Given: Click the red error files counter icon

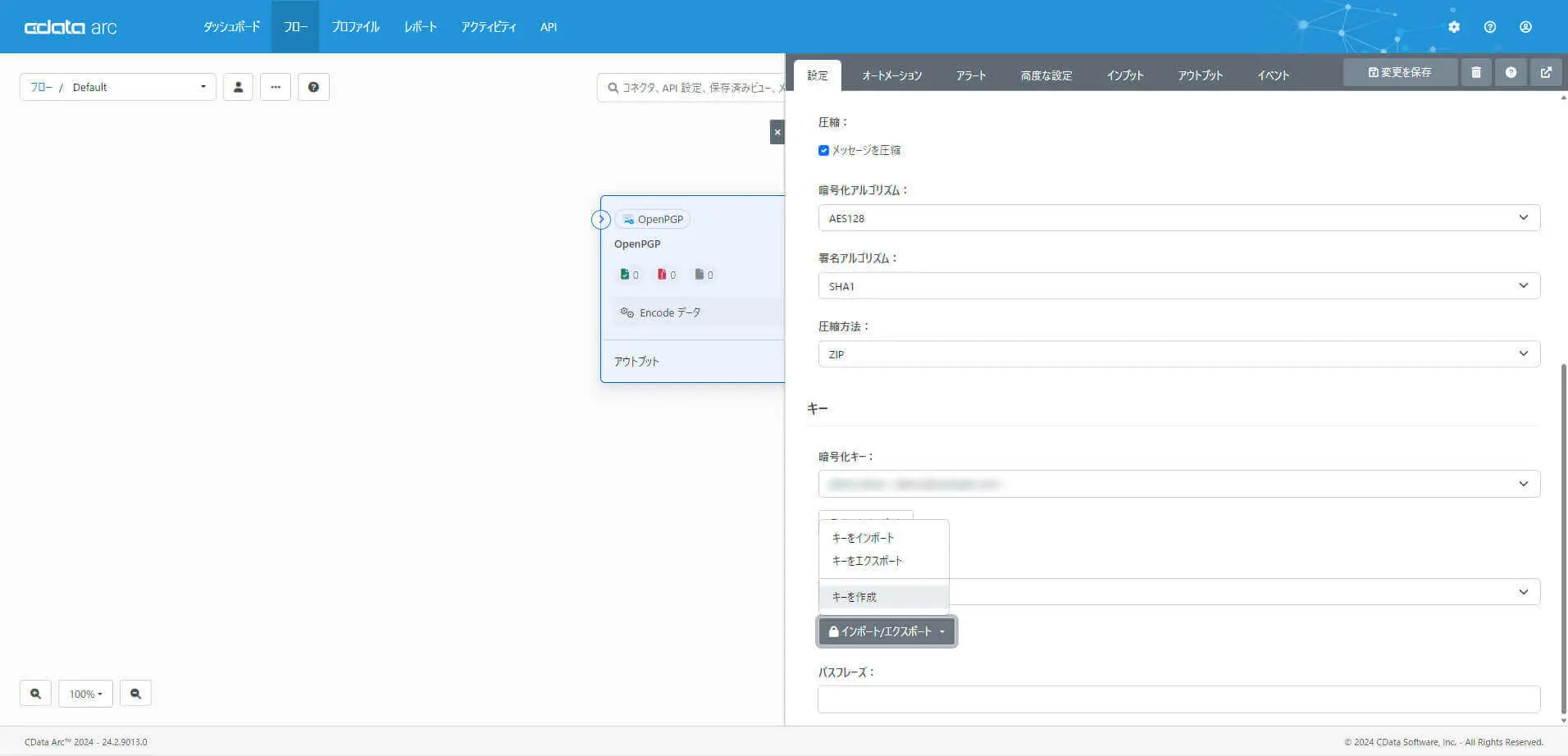Looking at the screenshot, I should click(662, 275).
